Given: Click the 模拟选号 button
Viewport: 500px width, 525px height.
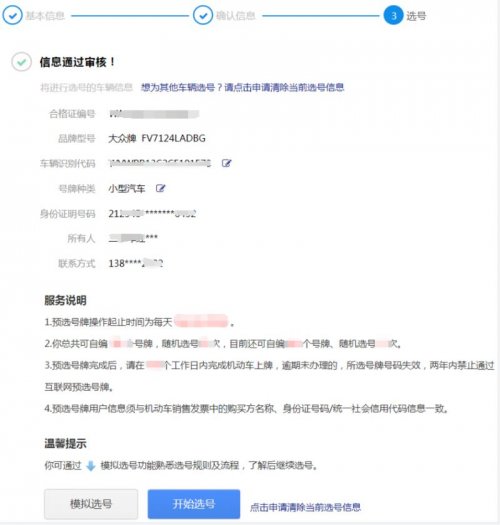Looking at the screenshot, I should point(91,504).
